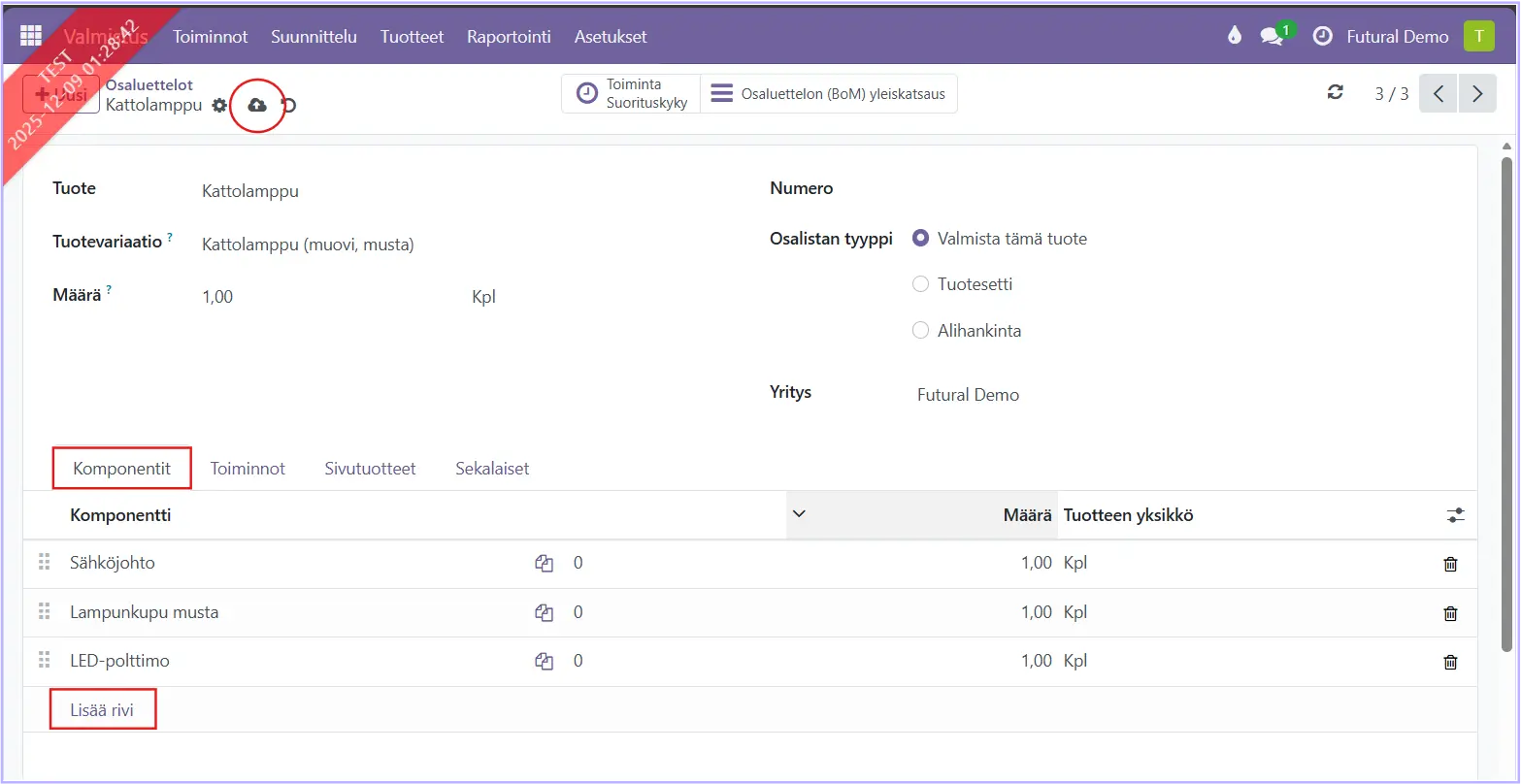
Task: Expand the chevron dropdown in the Määrä column header
Action: coord(799,514)
